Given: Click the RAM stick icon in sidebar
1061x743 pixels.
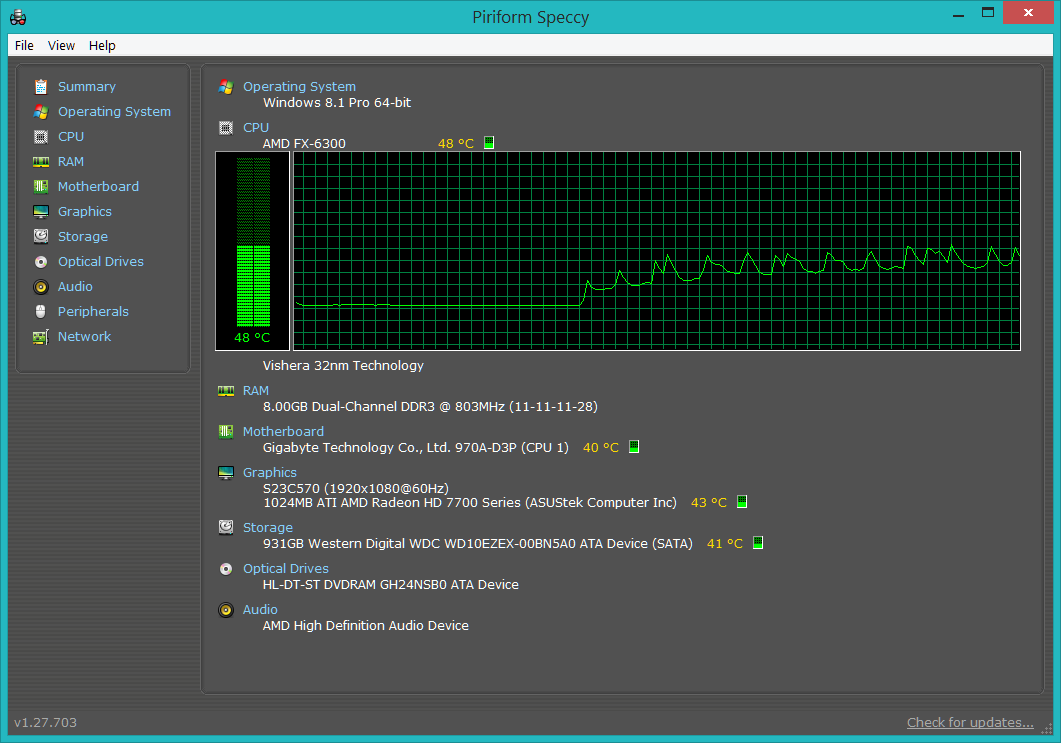Looking at the screenshot, I should click(41, 162).
